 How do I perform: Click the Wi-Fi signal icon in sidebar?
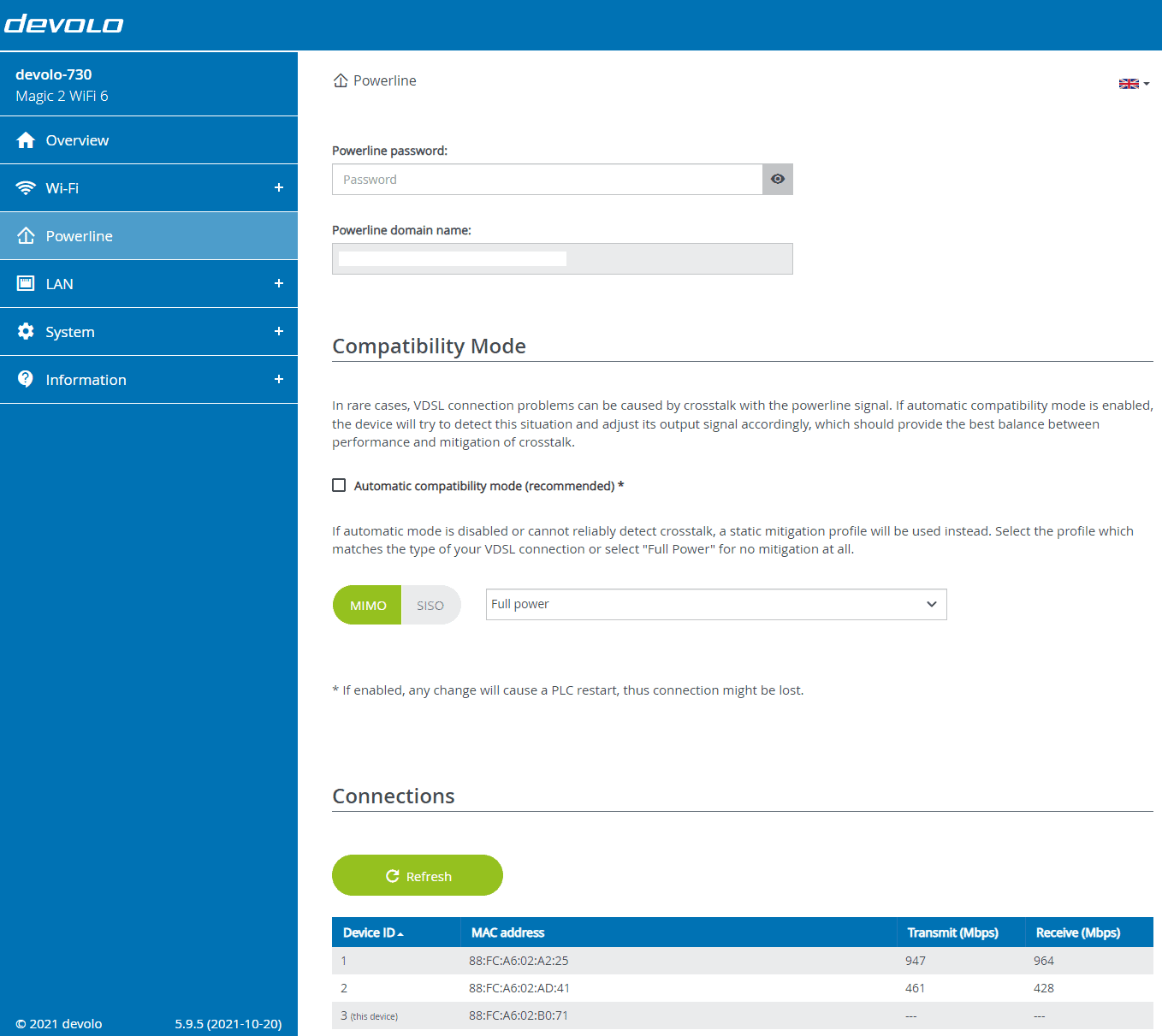(x=26, y=188)
